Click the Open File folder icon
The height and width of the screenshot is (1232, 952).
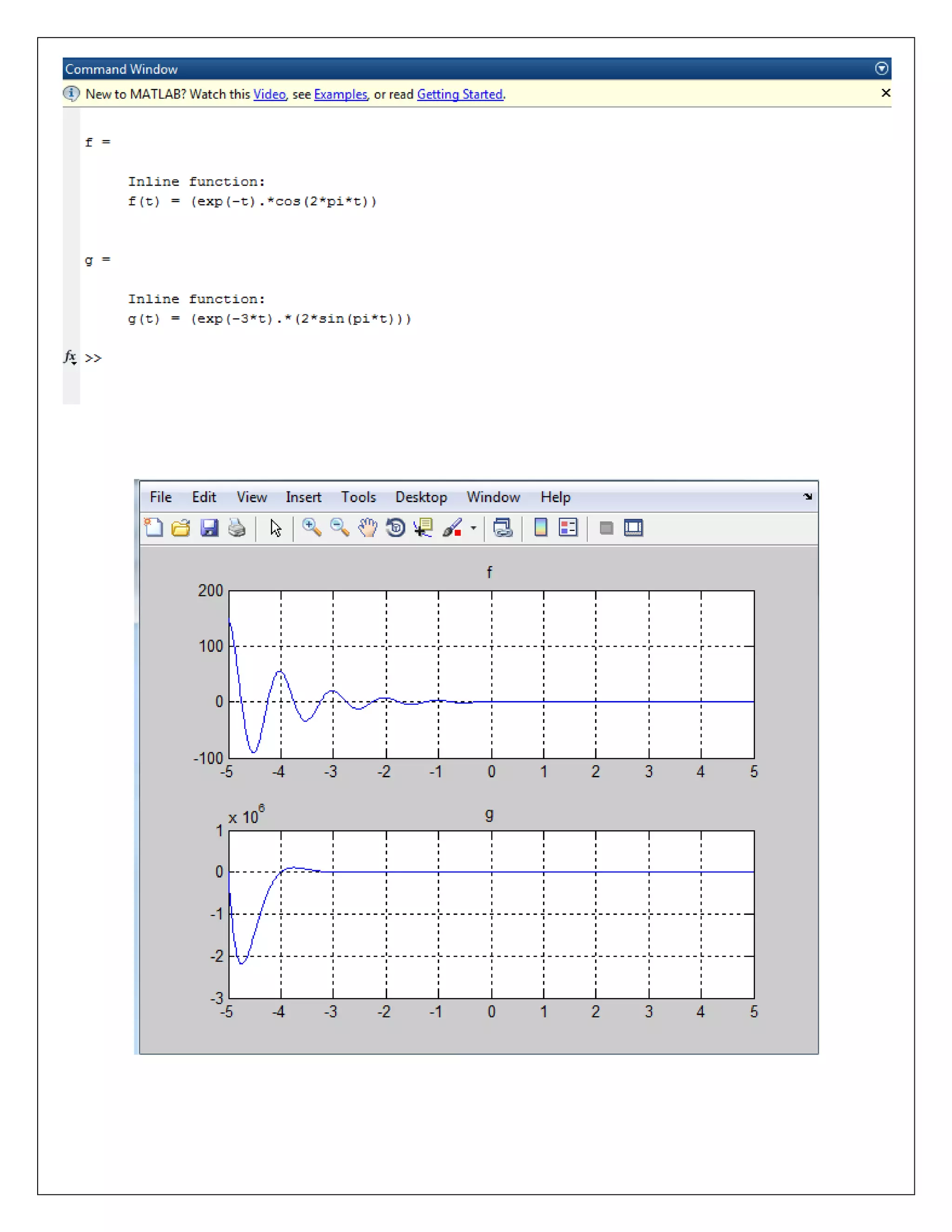(181, 528)
